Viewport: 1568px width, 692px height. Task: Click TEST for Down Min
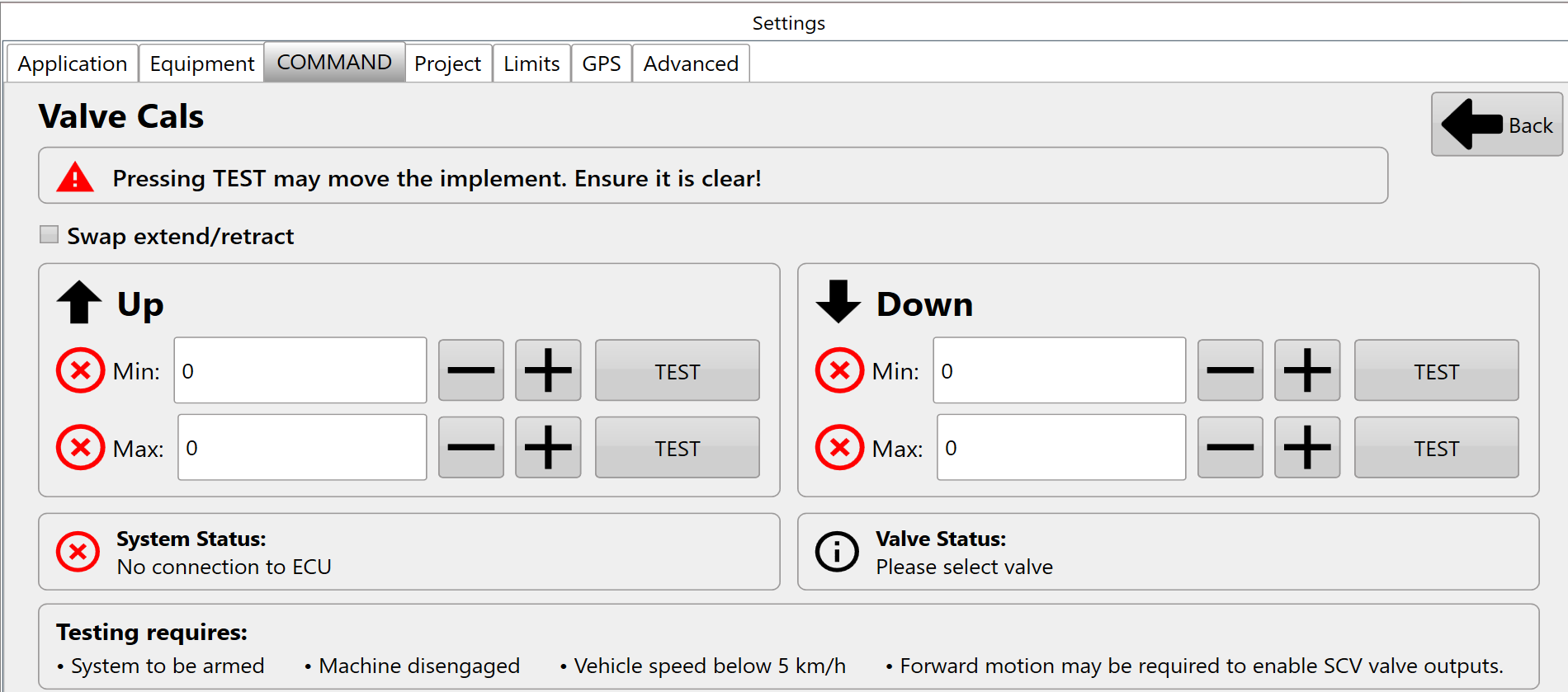(x=1437, y=370)
